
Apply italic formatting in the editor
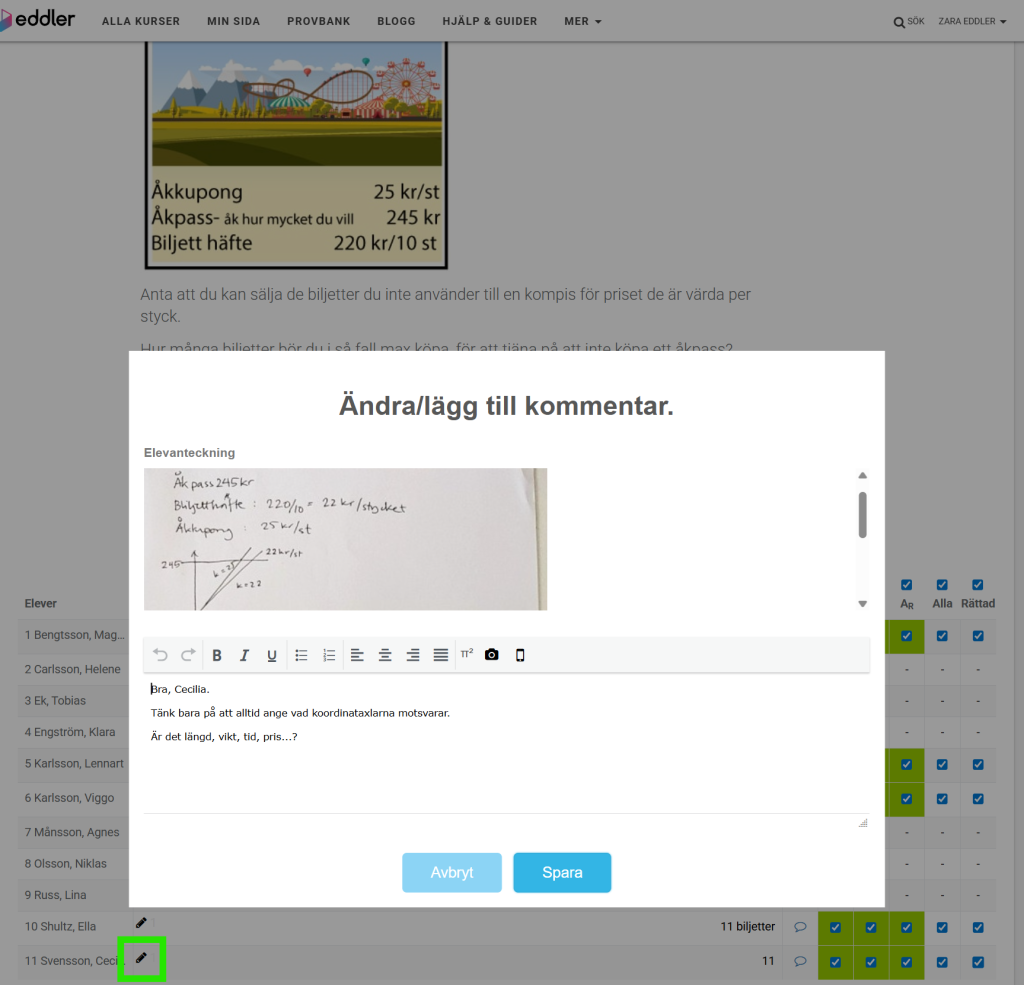[x=244, y=656]
